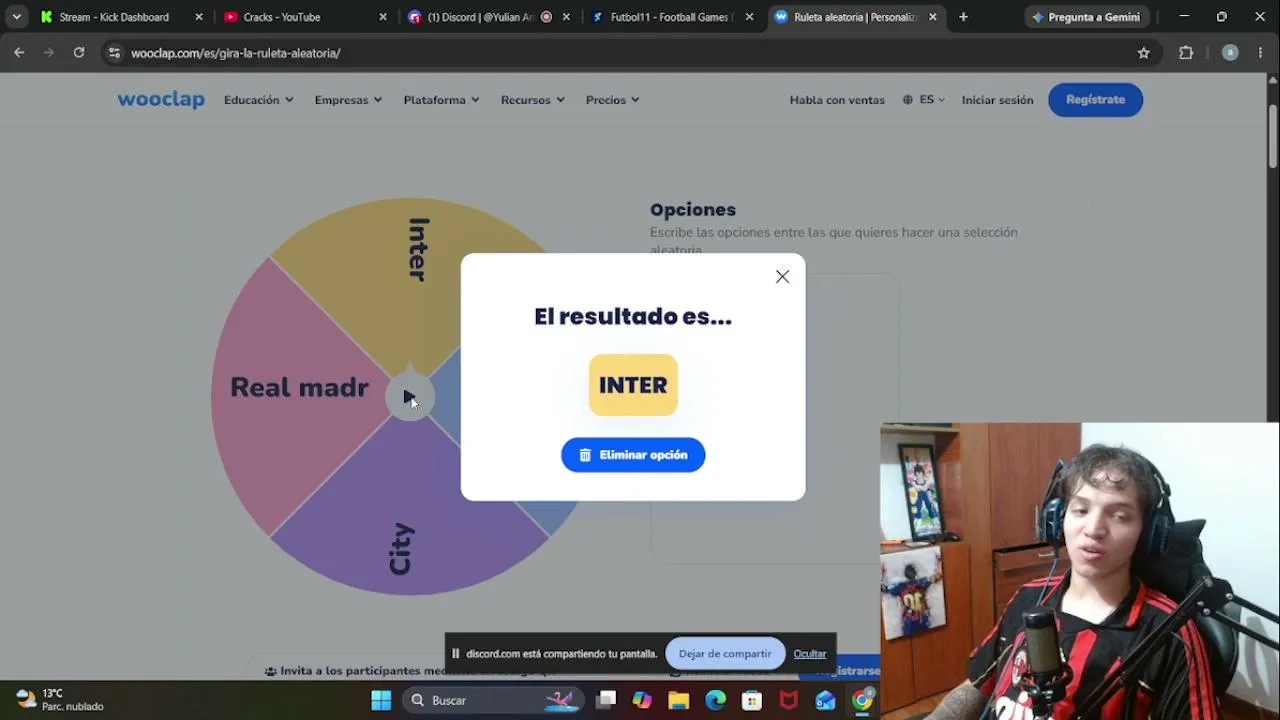Reload the current page
The width and height of the screenshot is (1280, 720).
click(x=78, y=53)
